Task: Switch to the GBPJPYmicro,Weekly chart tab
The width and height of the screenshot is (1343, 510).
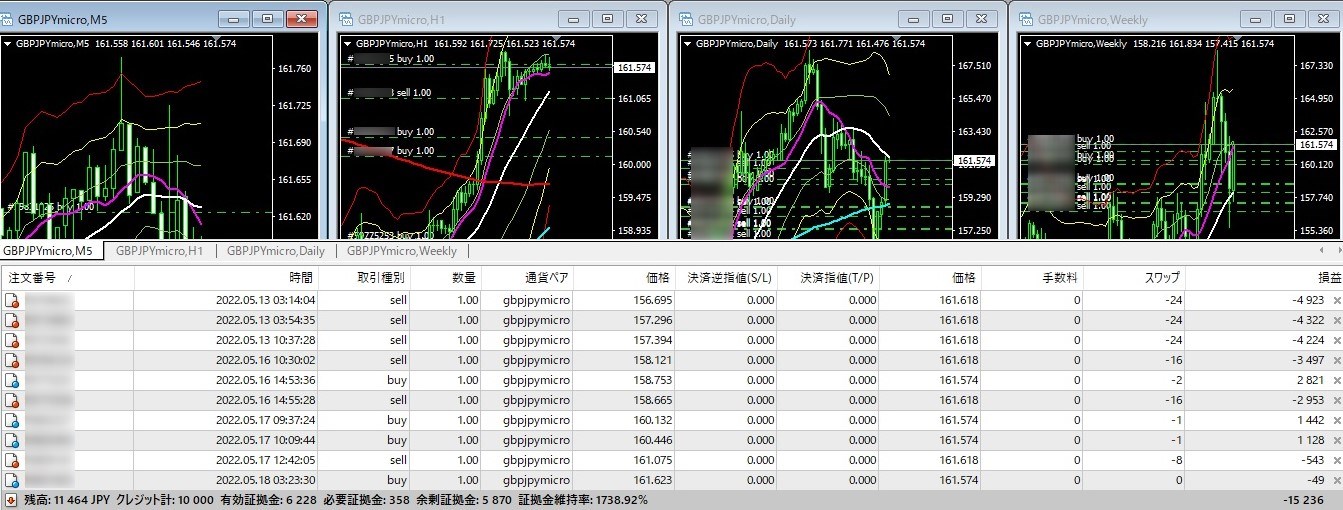Action: (401, 251)
